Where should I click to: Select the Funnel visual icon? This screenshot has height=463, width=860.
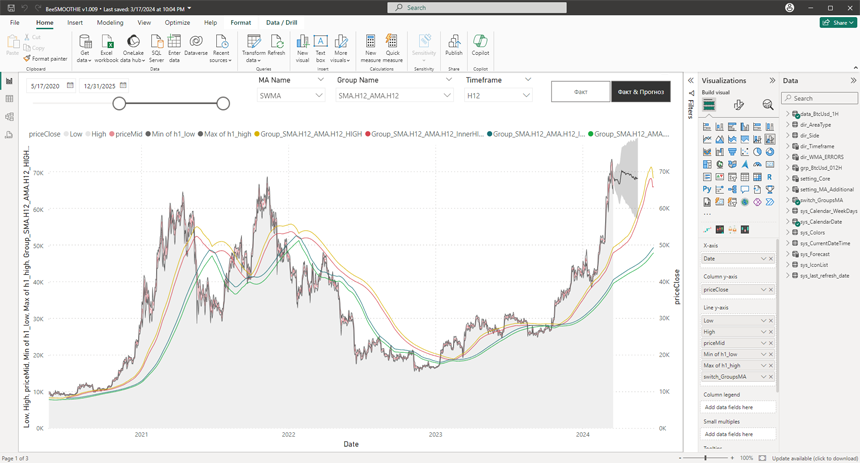pos(732,152)
